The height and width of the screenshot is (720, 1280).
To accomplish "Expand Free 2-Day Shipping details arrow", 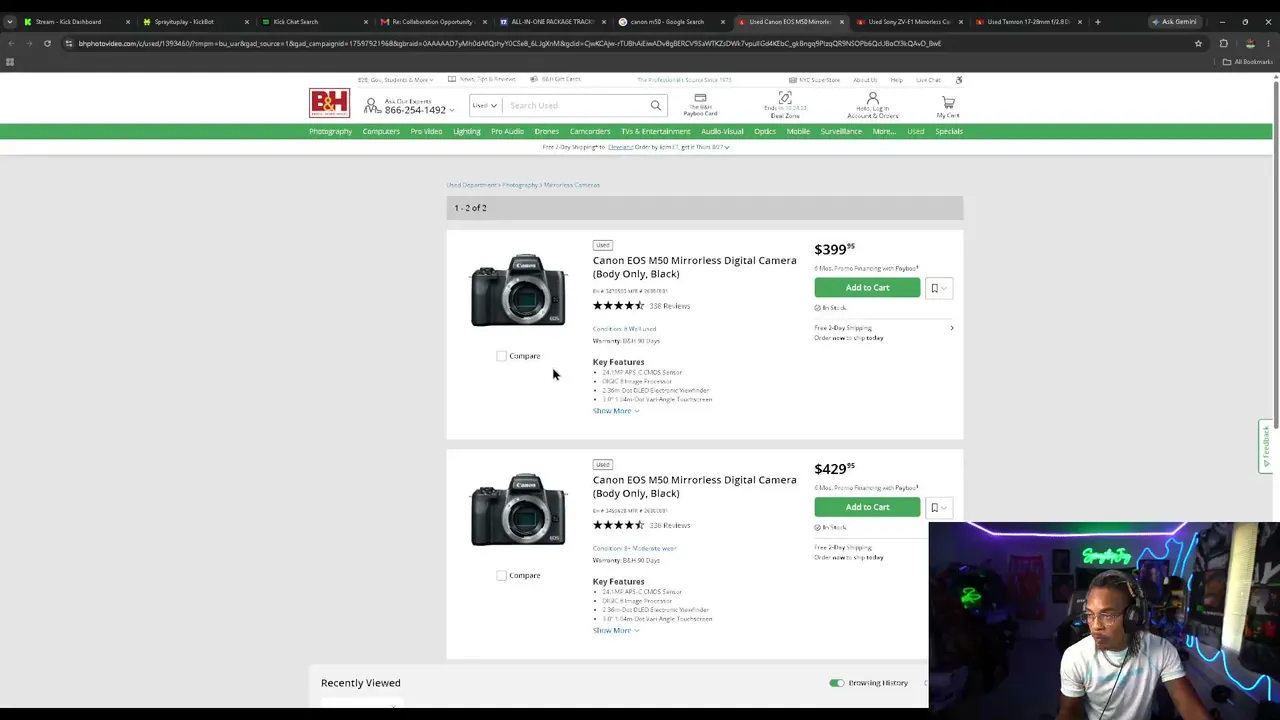I will (x=951, y=328).
